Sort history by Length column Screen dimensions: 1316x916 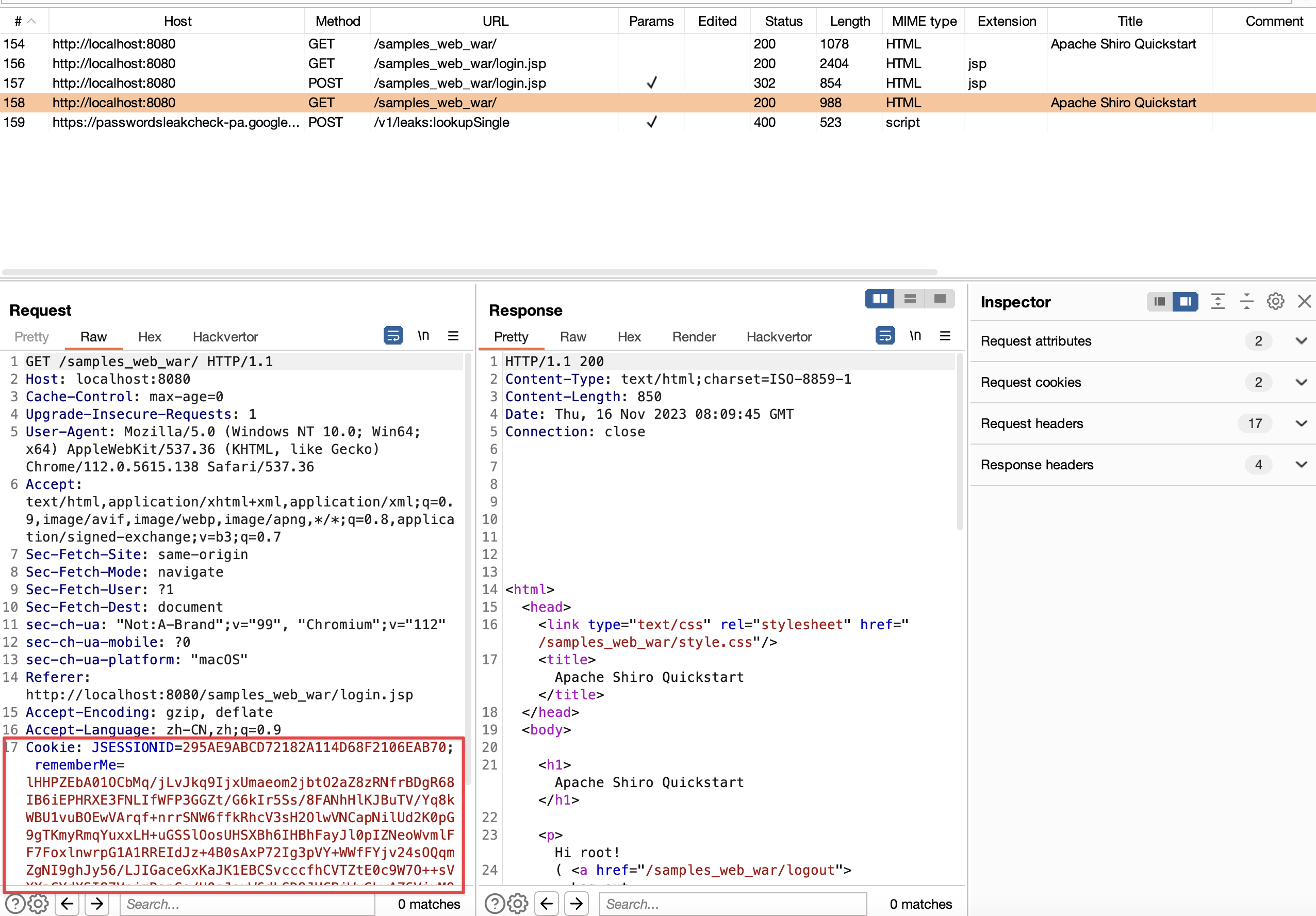850,21
